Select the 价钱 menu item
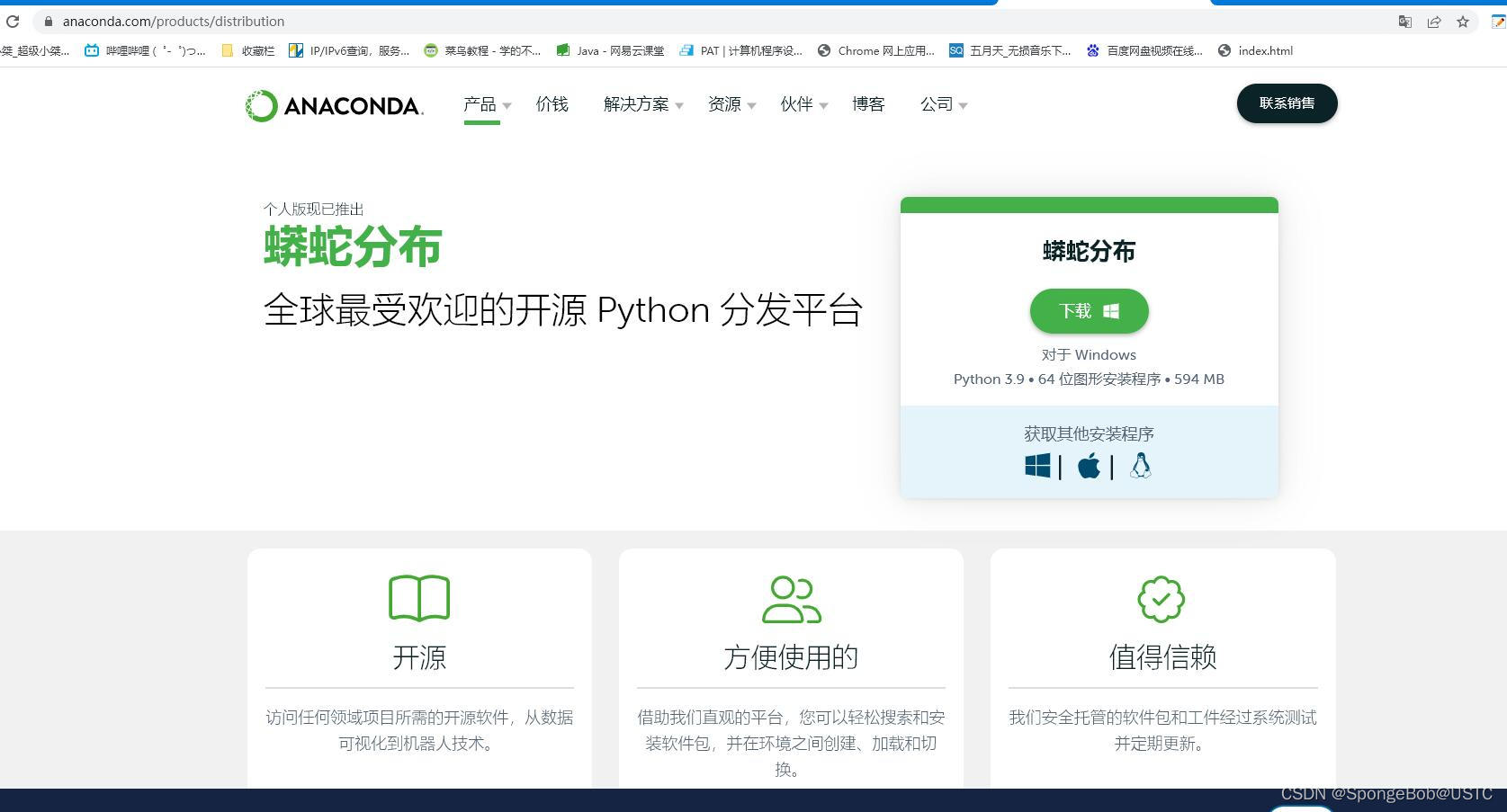The height and width of the screenshot is (812, 1507). pyautogui.click(x=552, y=104)
